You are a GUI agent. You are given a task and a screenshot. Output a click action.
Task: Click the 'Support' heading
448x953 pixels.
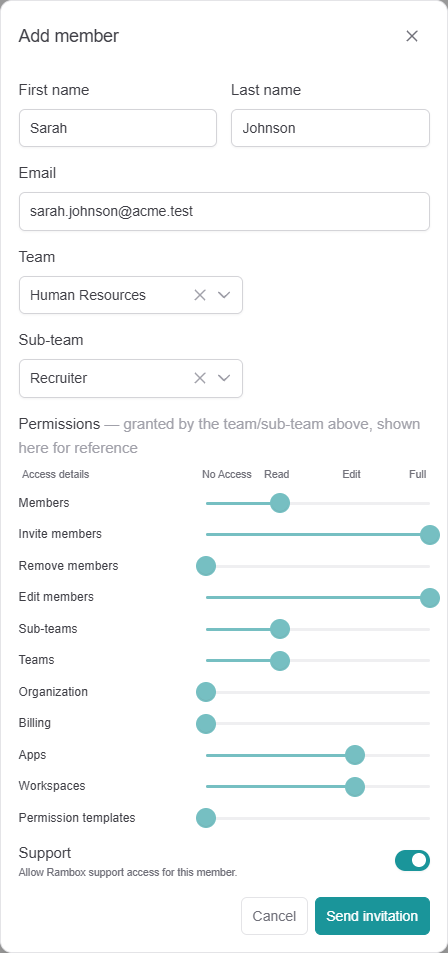45,853
